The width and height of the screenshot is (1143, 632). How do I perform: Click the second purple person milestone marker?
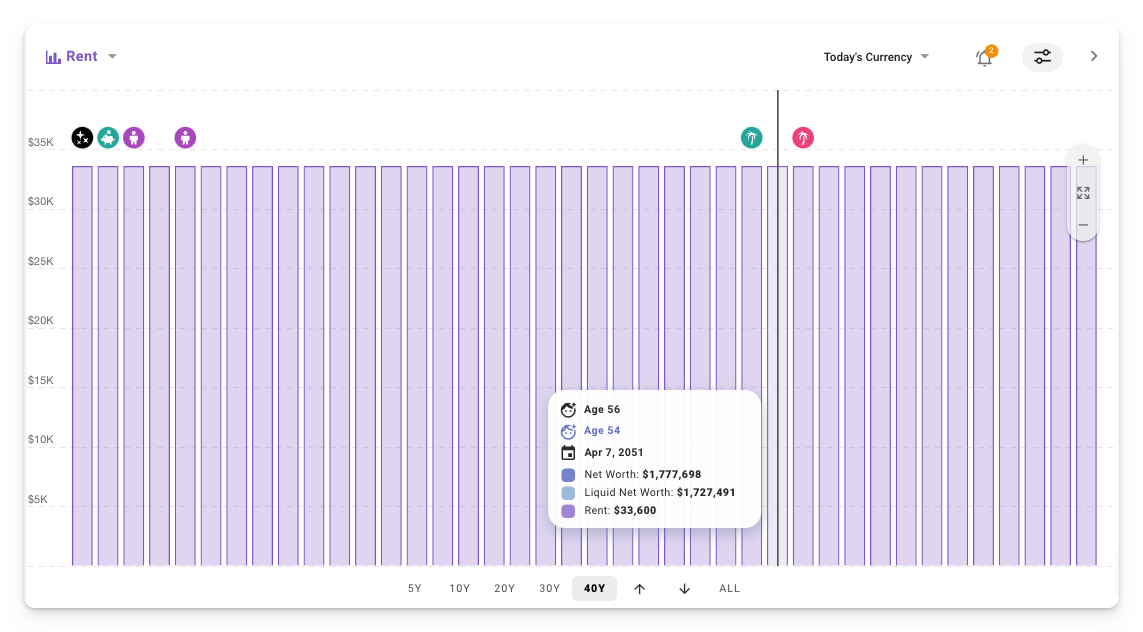(185, 138)
